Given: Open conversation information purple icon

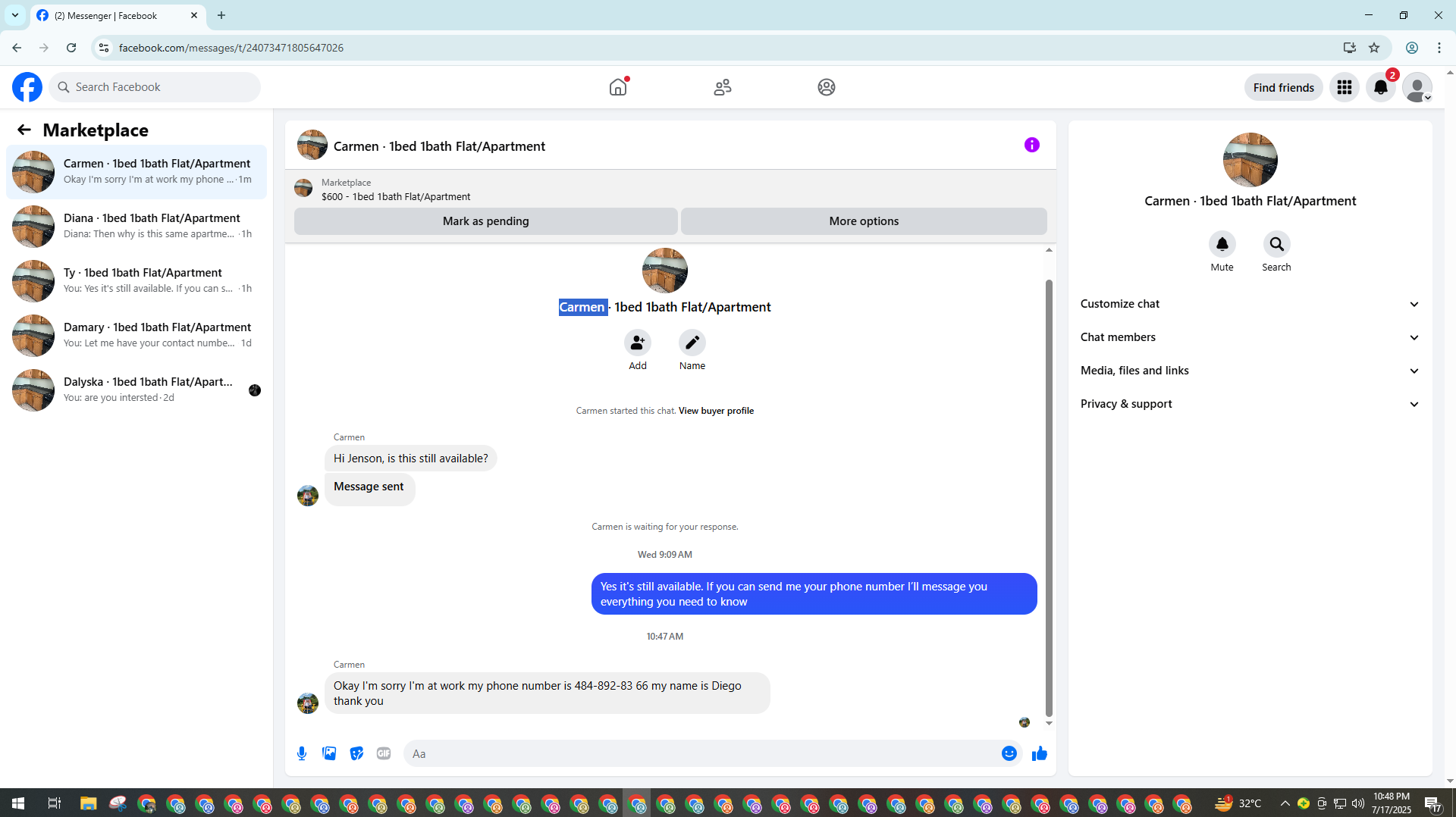Looking at the screenshot, I should click(1032, 145).
